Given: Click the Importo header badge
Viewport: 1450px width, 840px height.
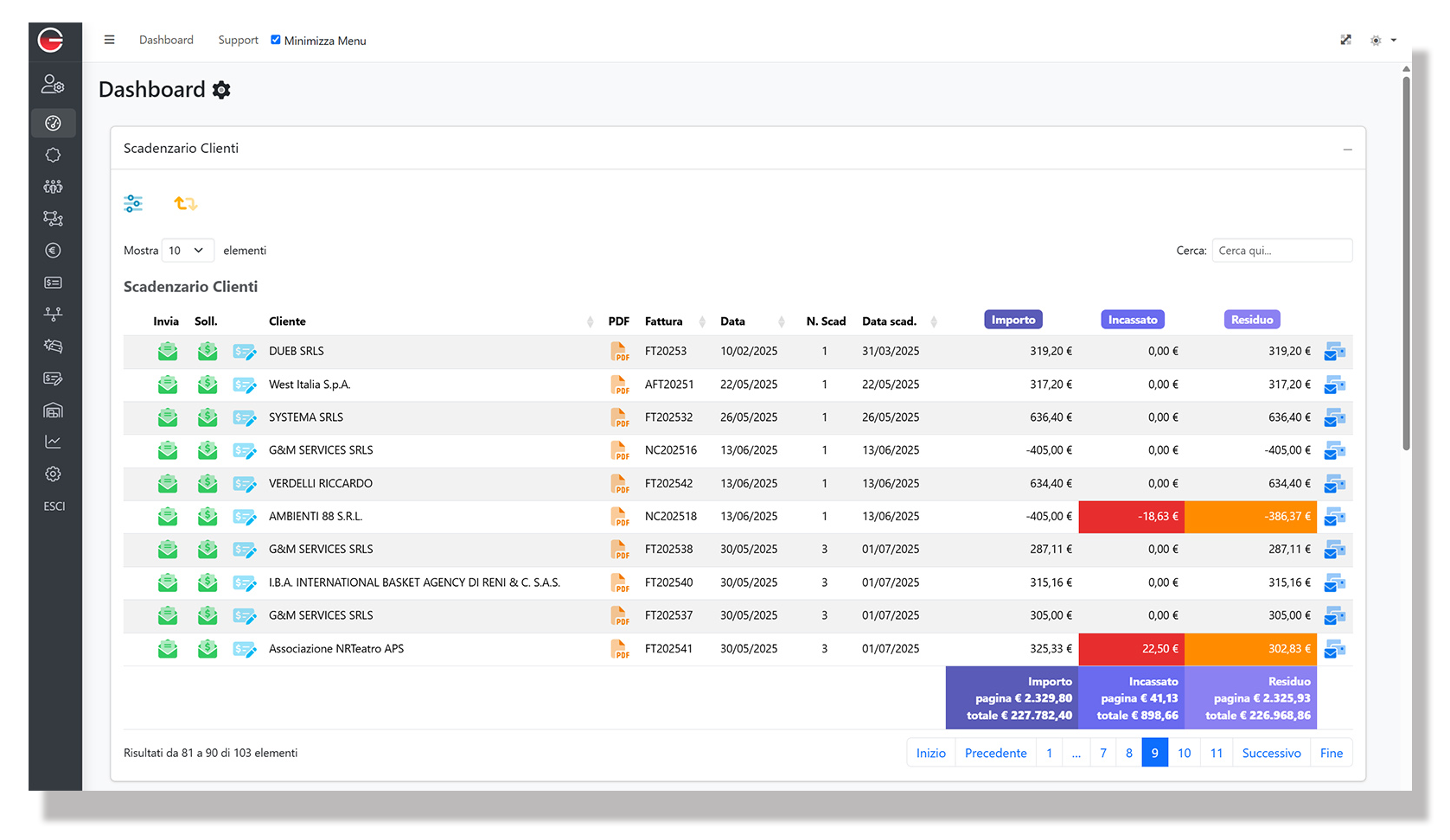Looking at the screenshot, I should (1013, 320).
